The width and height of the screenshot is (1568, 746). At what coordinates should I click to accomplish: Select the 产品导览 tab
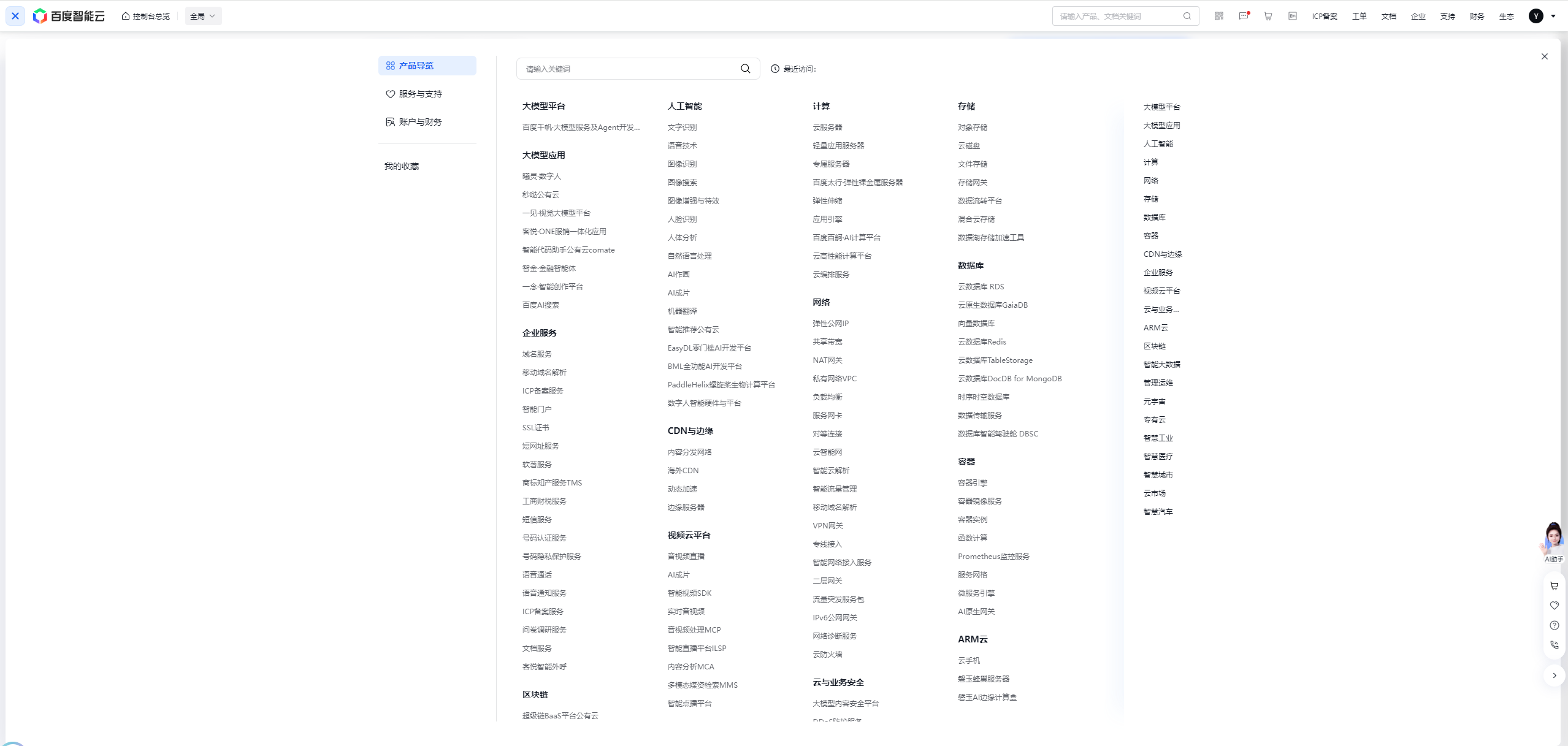[427, 66]
